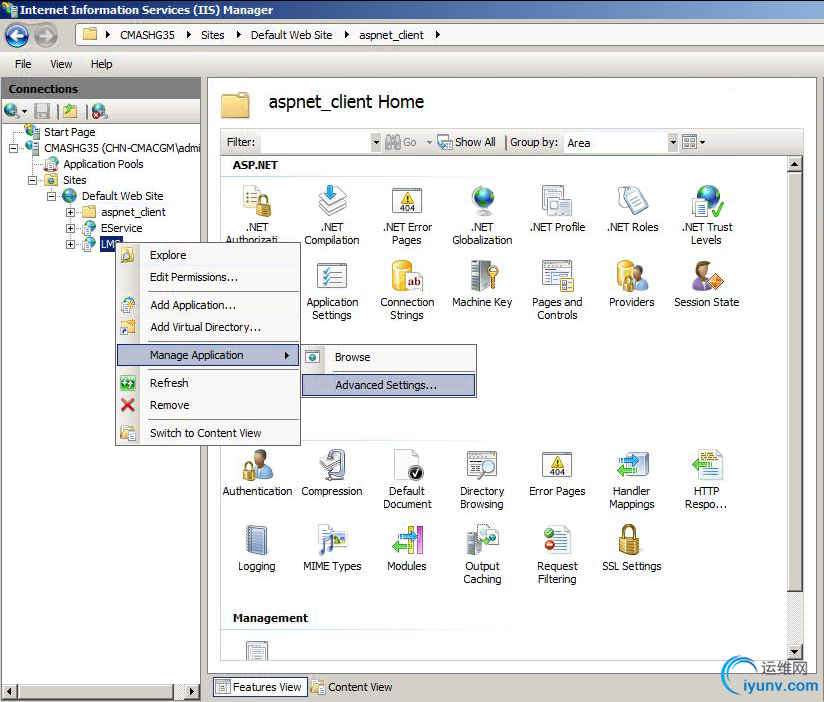Collapse the Default Web Site node

tap(52, 196)
